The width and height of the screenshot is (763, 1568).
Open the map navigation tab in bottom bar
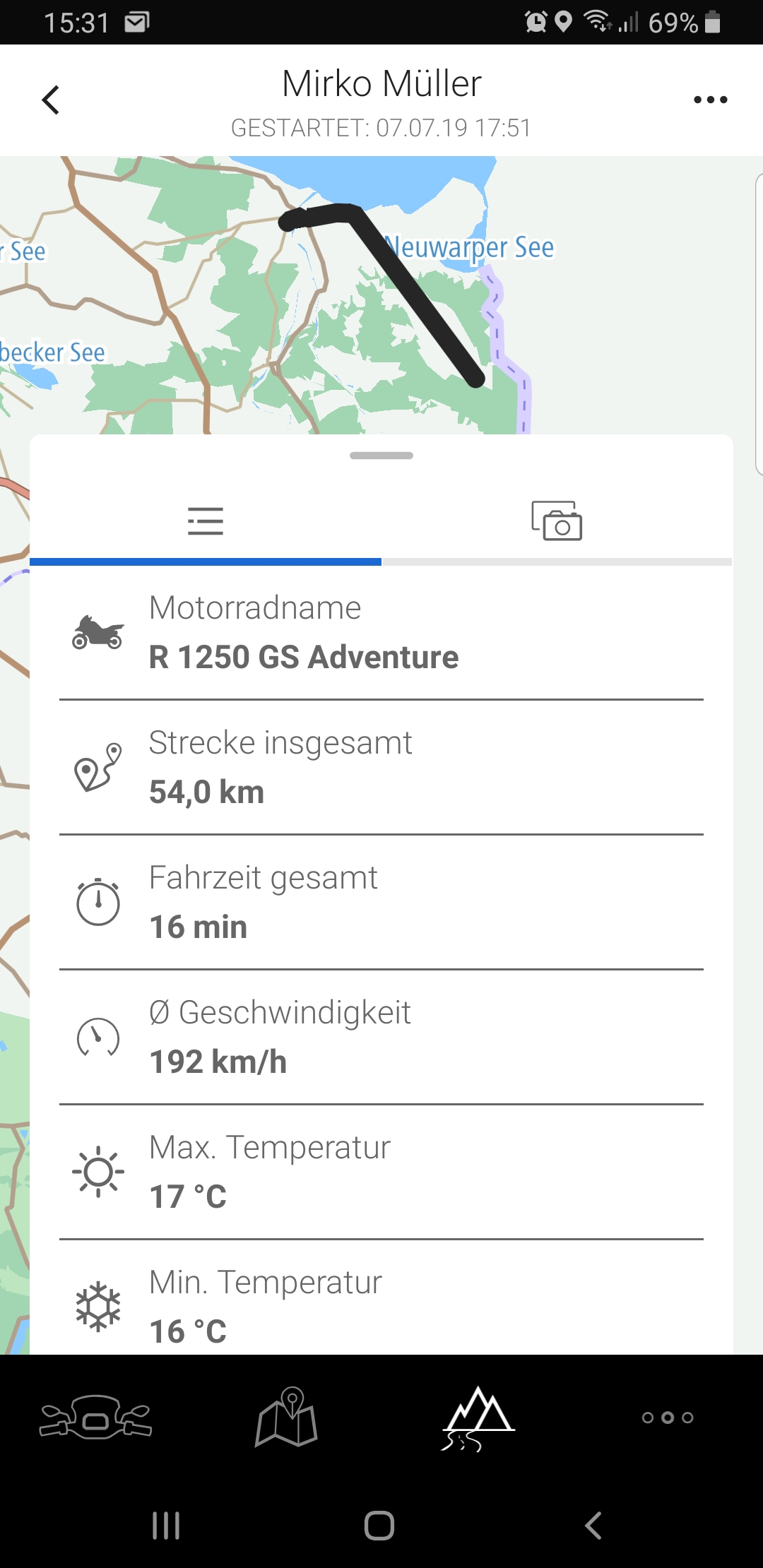[x=286, y=1417]
